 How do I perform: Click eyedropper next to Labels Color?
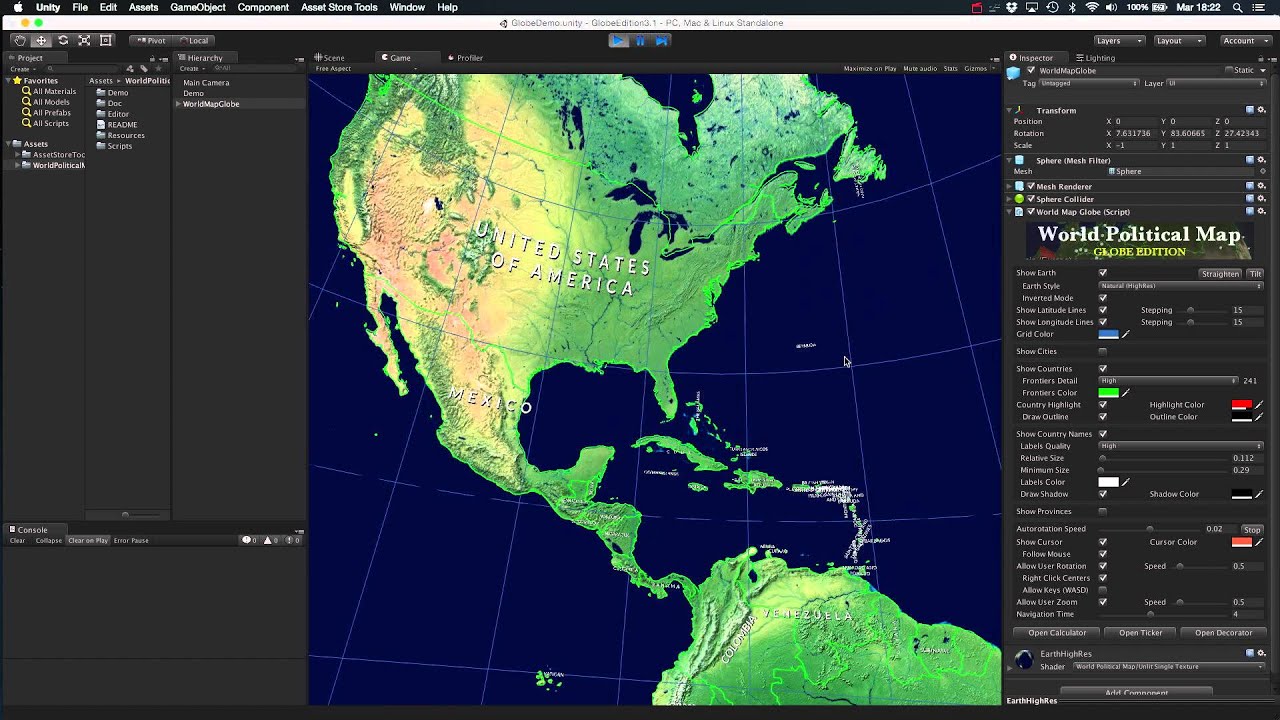(x=1126, y=482)
